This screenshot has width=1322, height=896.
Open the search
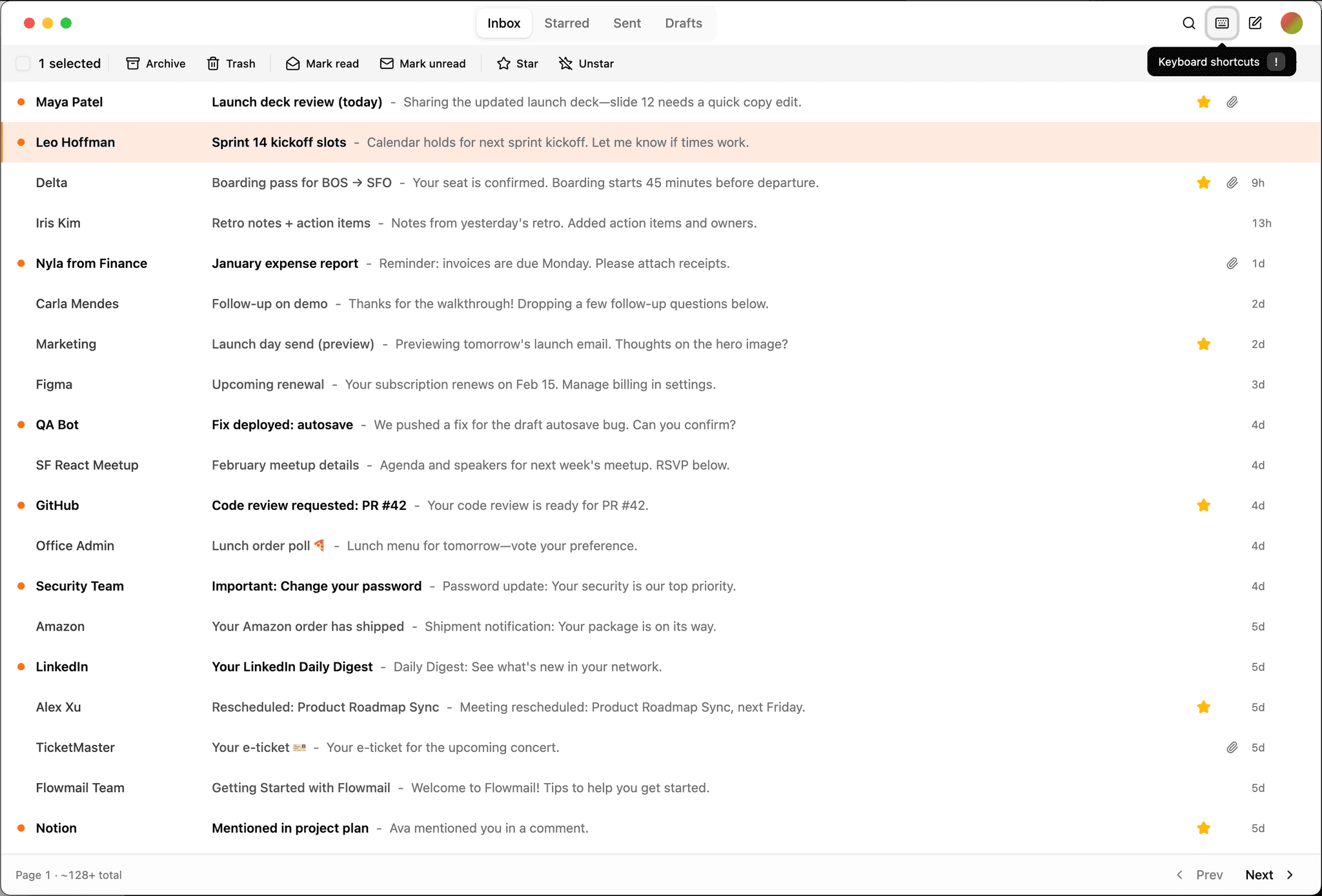pyautogui.click(x=1188, y=23)
